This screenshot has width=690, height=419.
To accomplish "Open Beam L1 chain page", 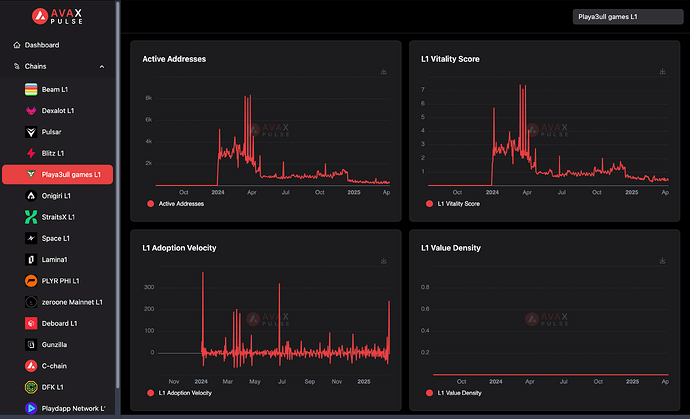I will pos(55,89).
